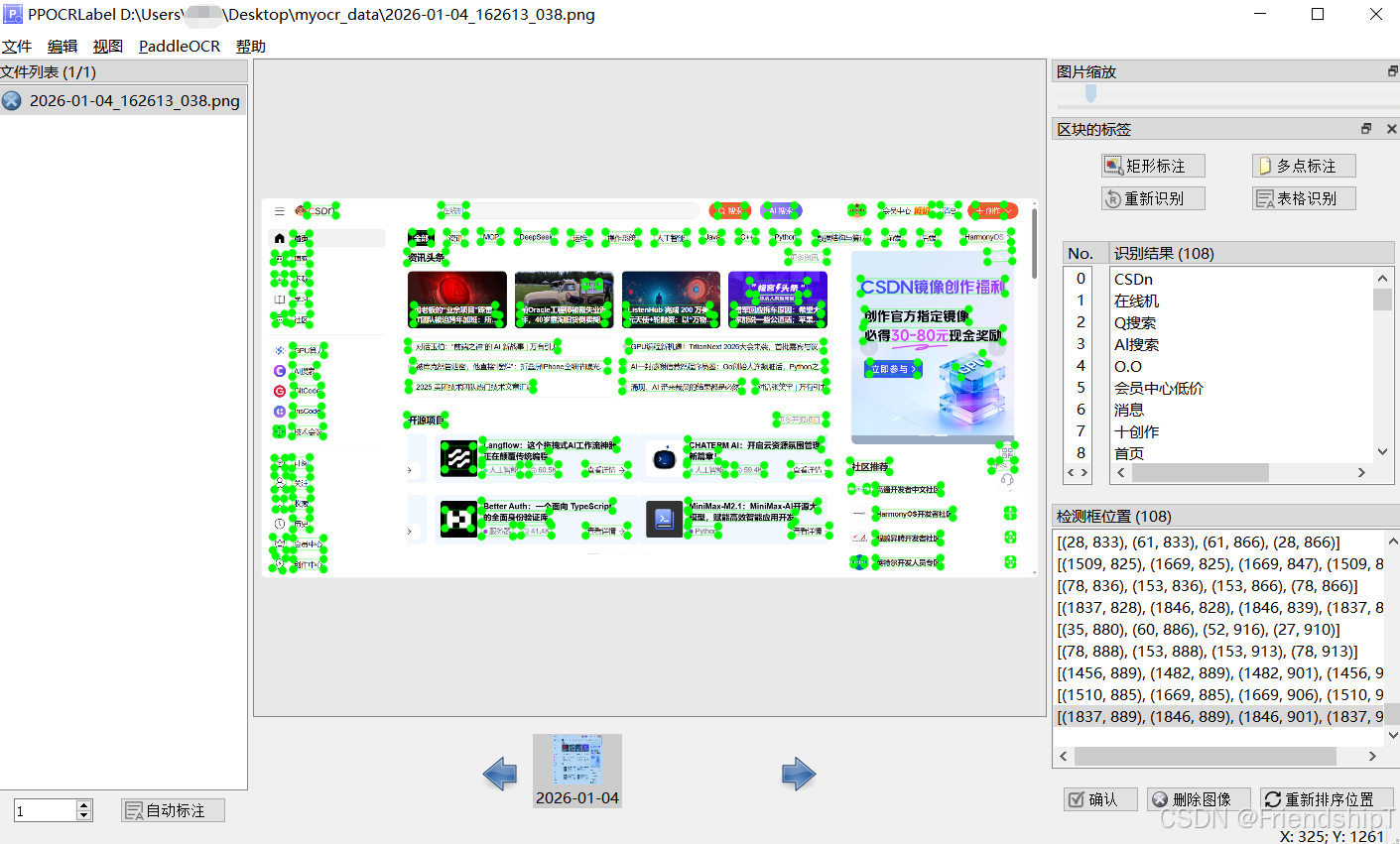Select the '消息' recognition result
The image size is (1400, 844).
pyautogui.click(x=1241, y=410)
